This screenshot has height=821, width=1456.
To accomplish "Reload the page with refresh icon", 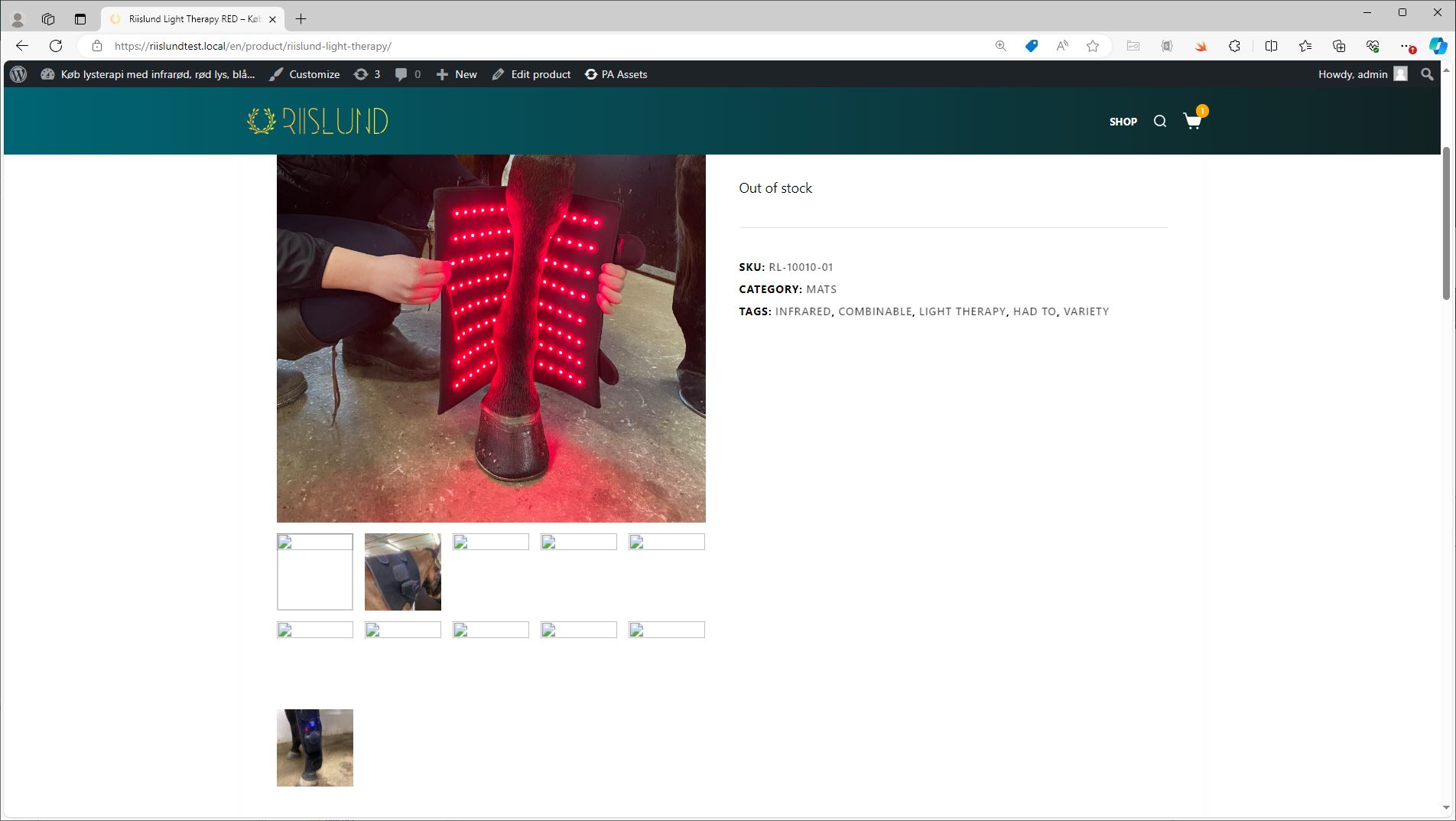I will [56, 46].
